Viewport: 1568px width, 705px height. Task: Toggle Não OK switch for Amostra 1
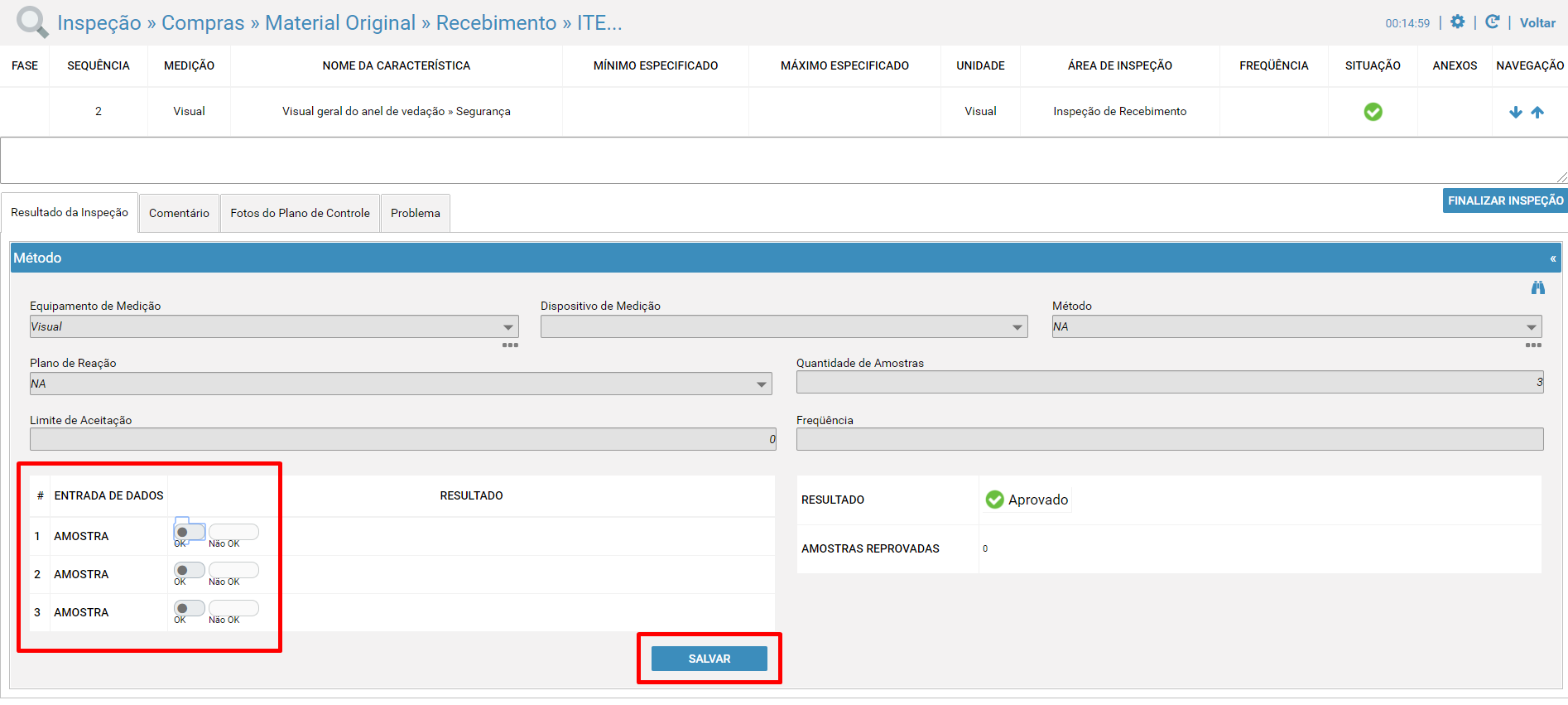pyautogui.click(x=233, y=532)
